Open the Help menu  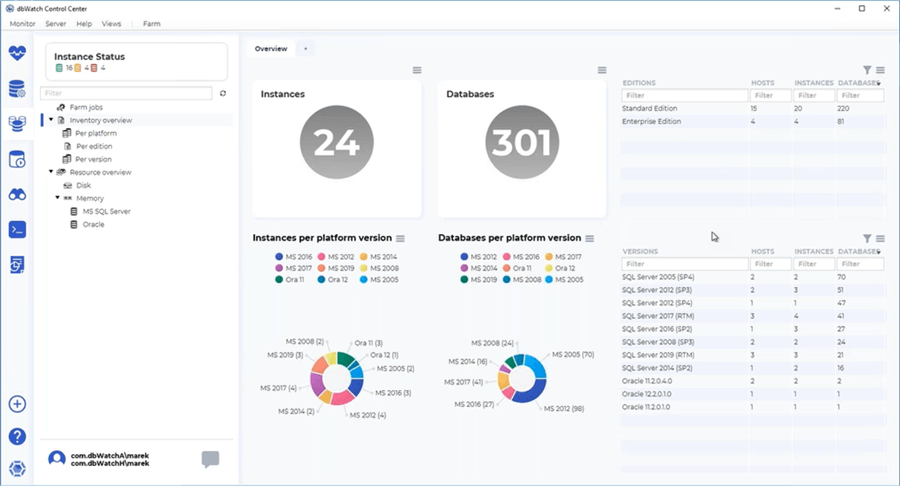(84, 24)
